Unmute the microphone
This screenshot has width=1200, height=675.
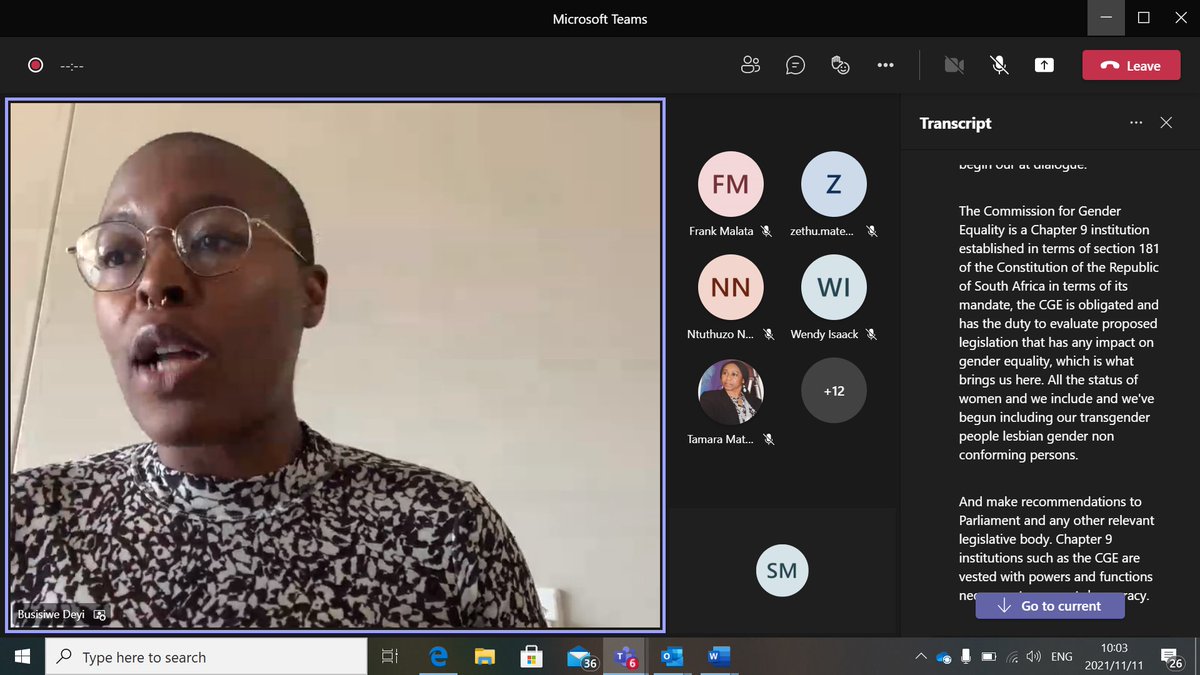(999, 65)
